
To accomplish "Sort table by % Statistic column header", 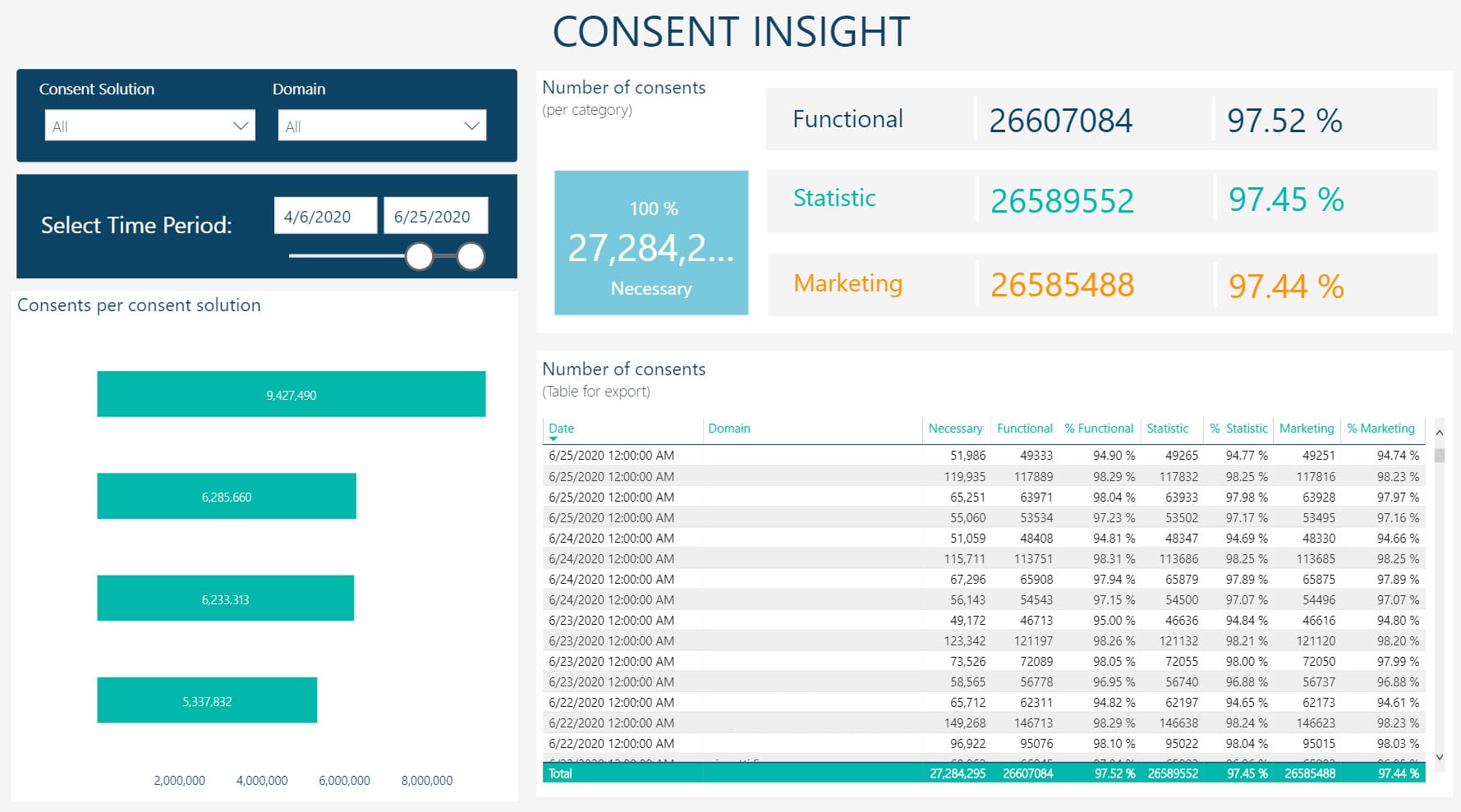I will pyautogui.click(x=1238, y=428).
